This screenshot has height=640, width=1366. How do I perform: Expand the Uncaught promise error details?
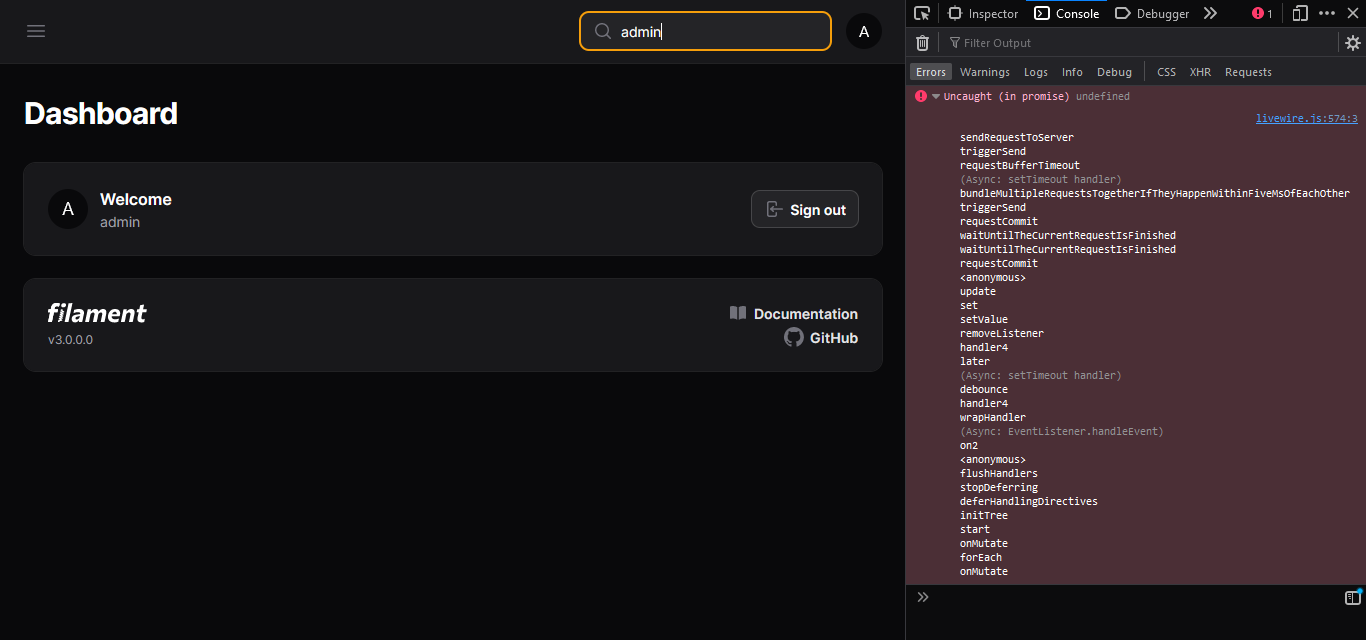tap(935, 95)
